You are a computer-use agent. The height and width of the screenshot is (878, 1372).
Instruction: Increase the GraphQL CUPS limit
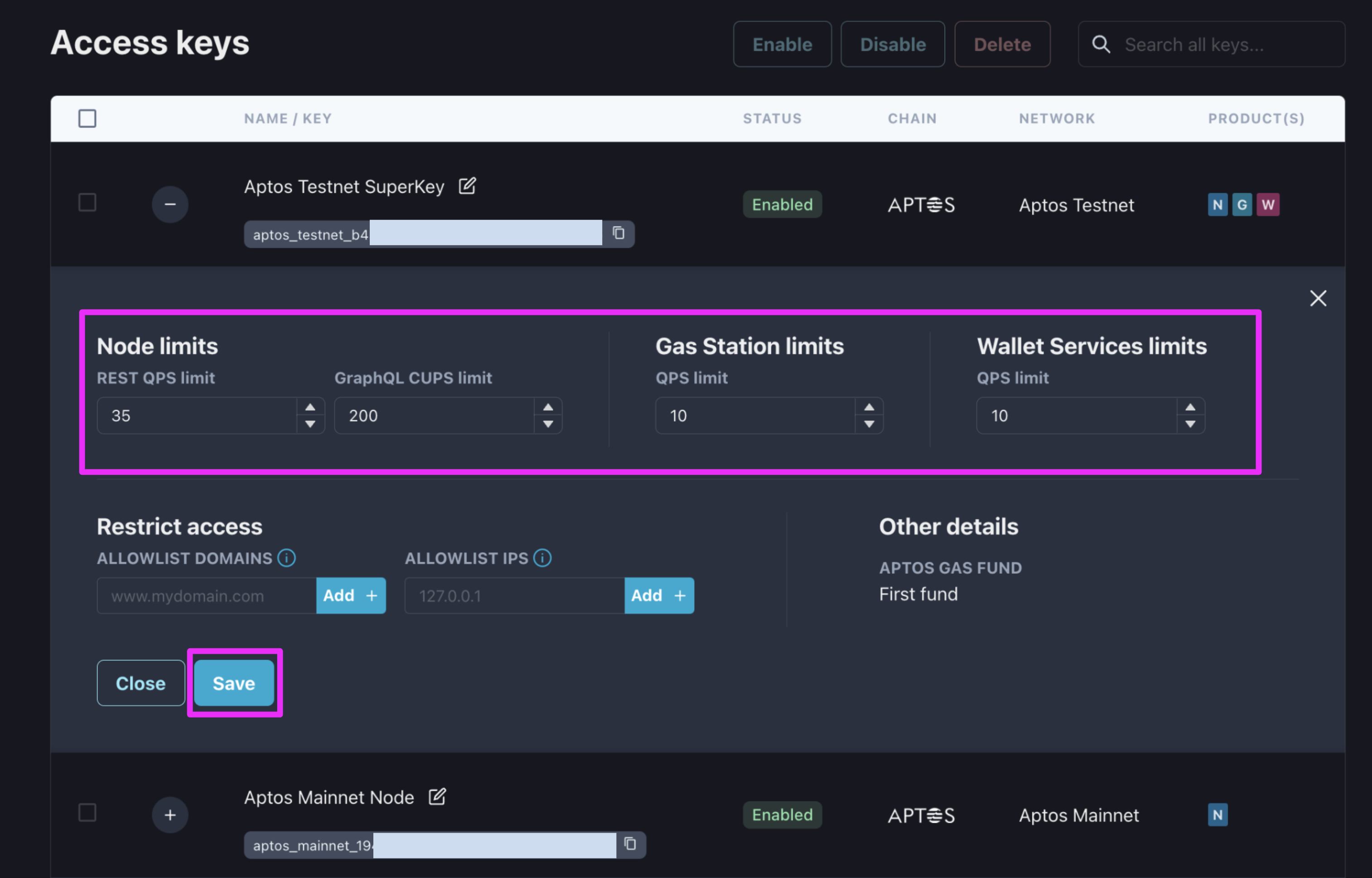(548, 407)
